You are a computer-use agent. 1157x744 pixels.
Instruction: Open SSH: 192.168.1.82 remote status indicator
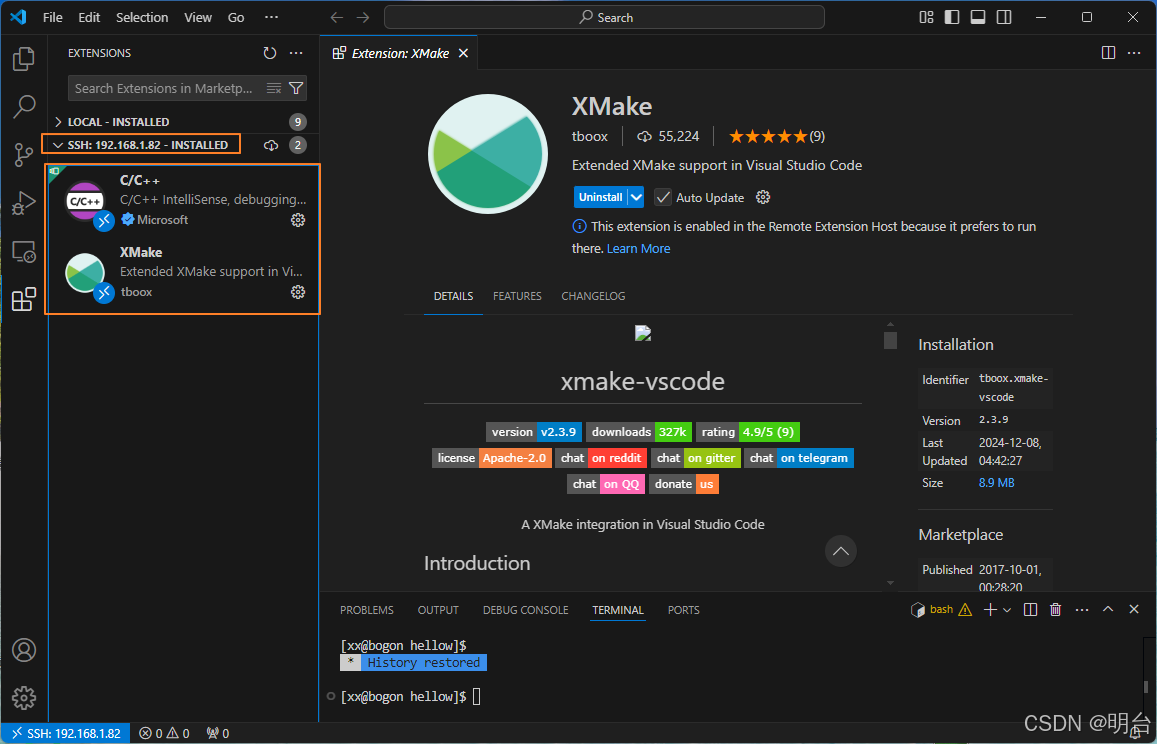(x=66, y=733)
